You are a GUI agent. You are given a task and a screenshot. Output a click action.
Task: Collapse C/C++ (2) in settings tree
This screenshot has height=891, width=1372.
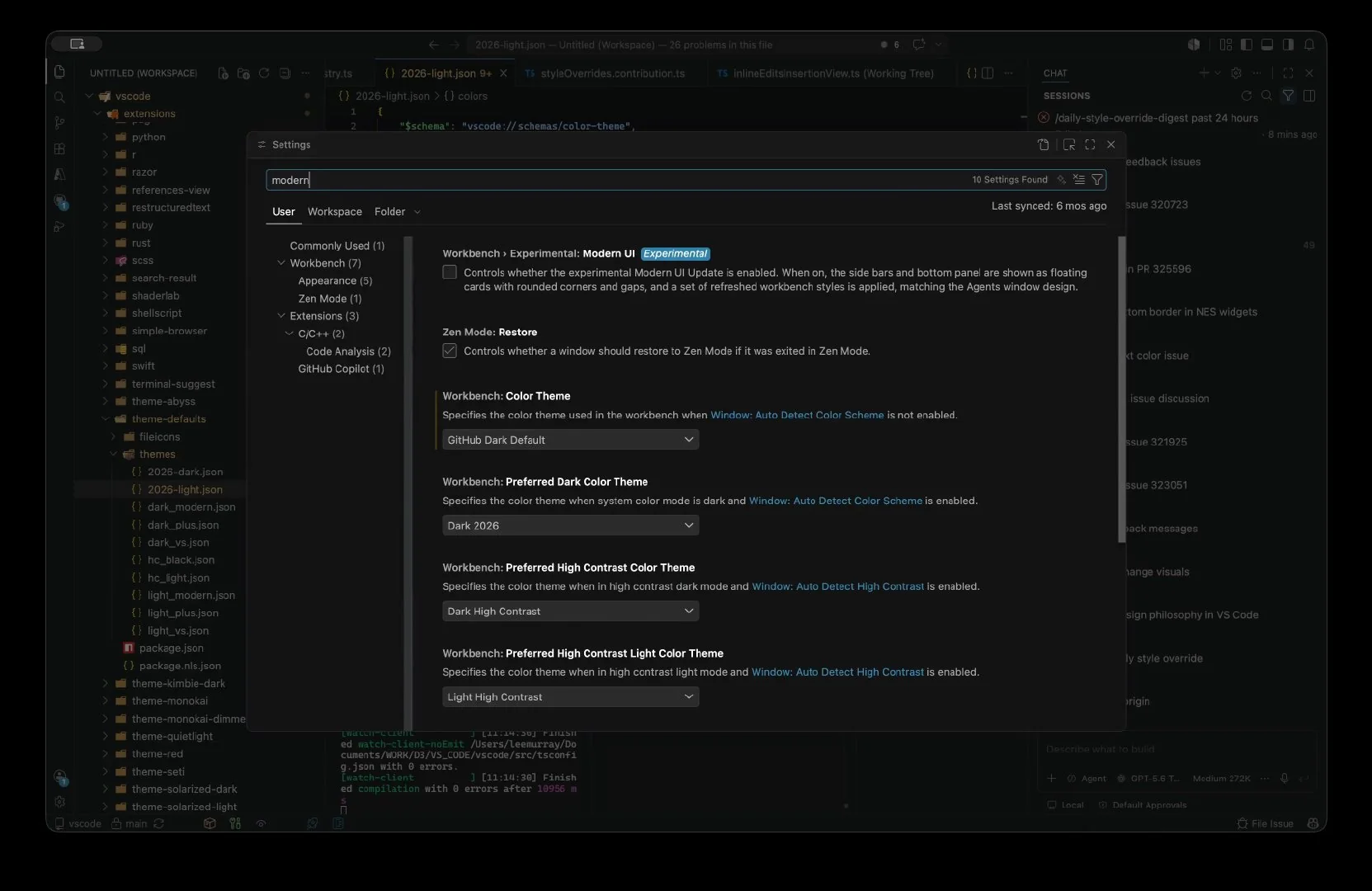click(290, 333)
